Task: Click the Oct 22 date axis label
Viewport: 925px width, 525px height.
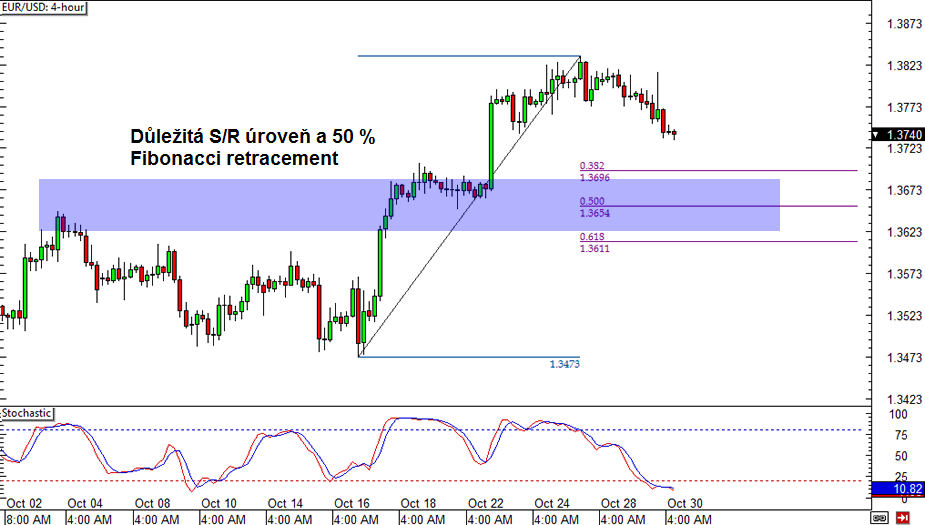Action: 486,503
